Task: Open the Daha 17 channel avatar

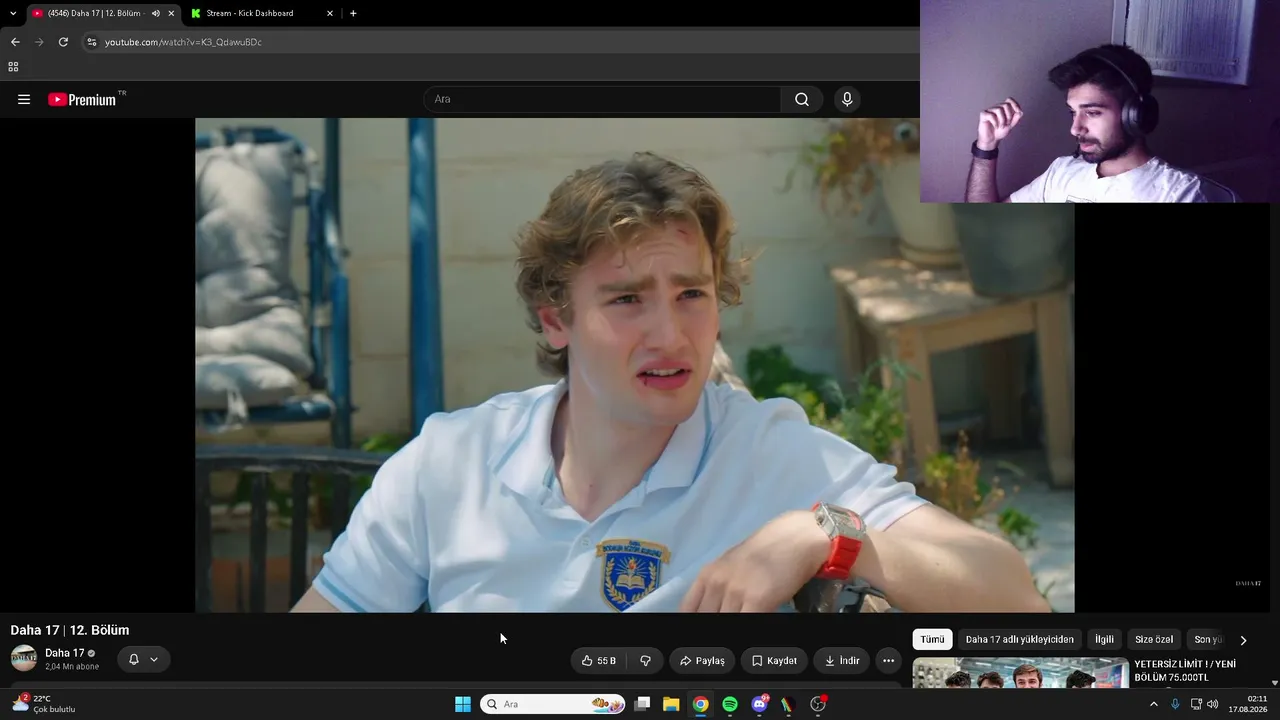Action: click(x=24, y=658)
